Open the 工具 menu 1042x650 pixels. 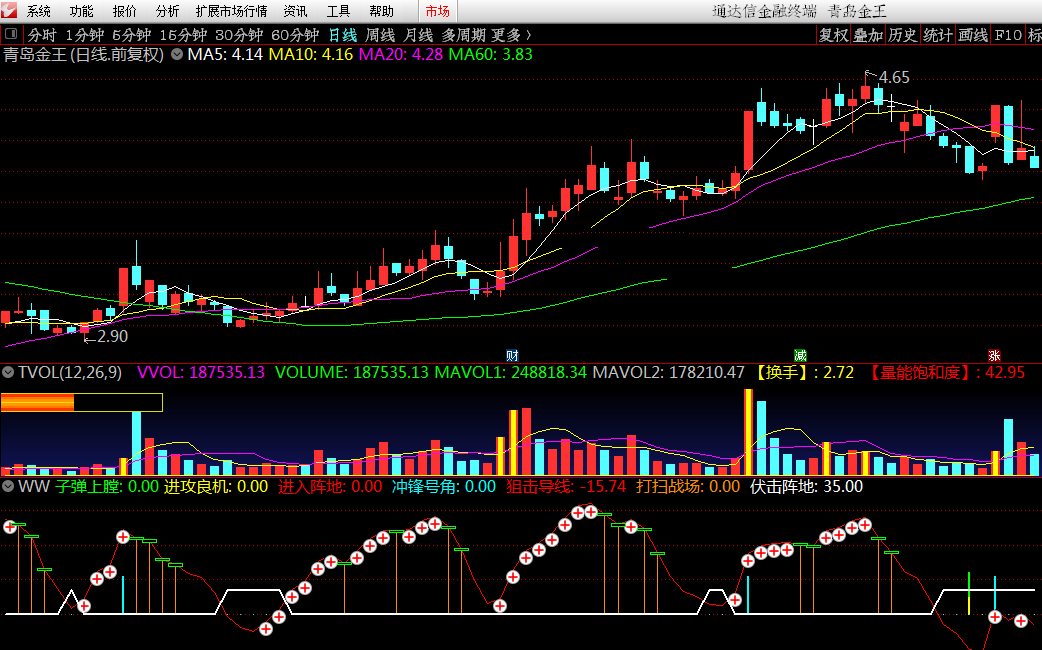coord(338,11)
